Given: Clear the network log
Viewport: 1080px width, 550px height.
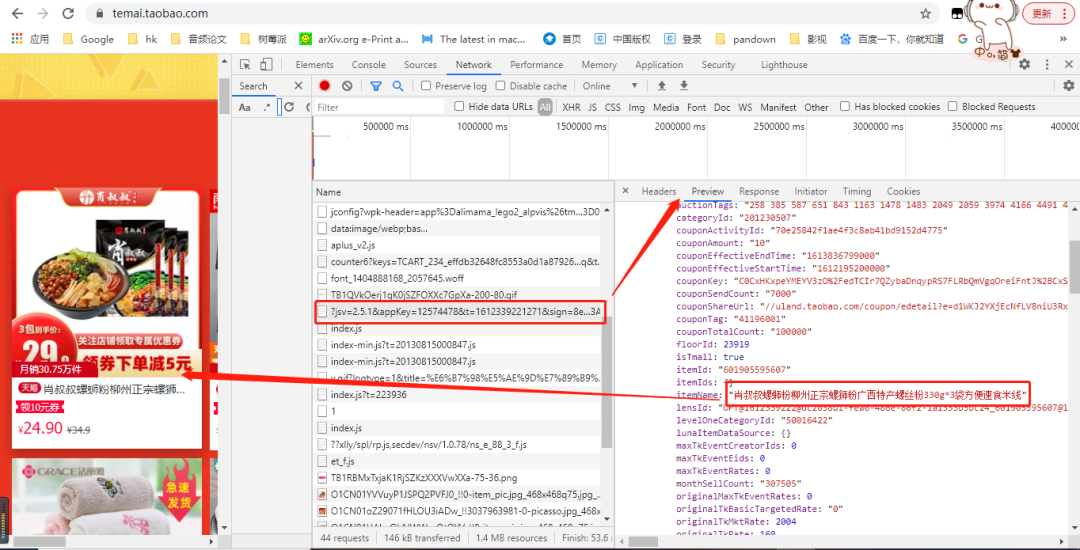Looking at the screenshot, I should coord(347,86).
